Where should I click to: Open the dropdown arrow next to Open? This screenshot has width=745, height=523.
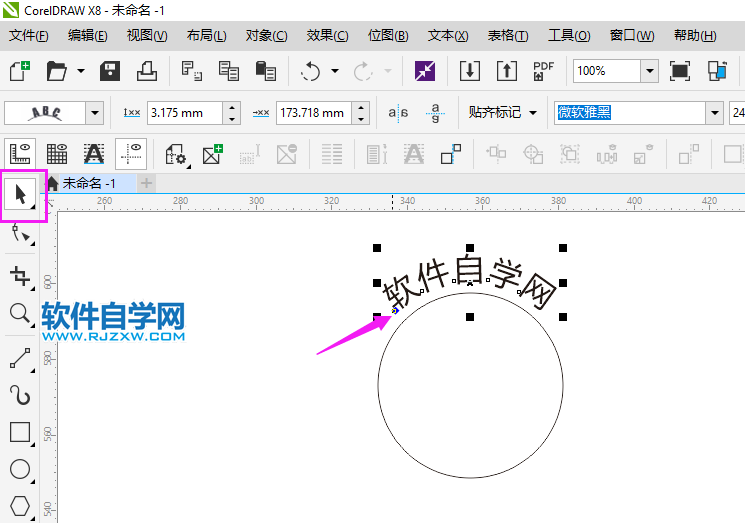tap(81, 71)
